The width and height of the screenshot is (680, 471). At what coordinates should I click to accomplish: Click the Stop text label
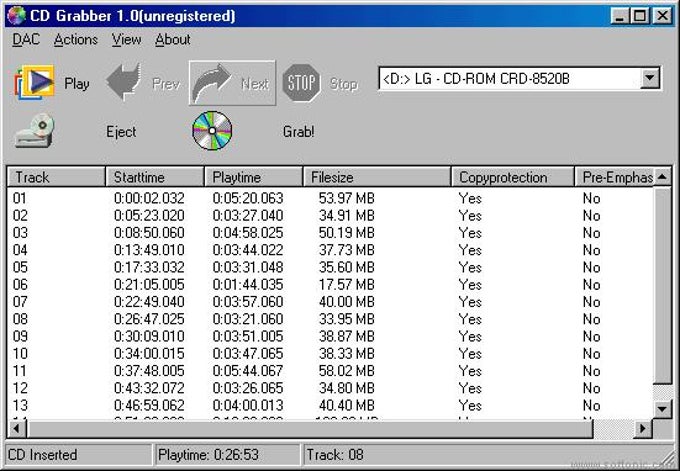(343, 84)
